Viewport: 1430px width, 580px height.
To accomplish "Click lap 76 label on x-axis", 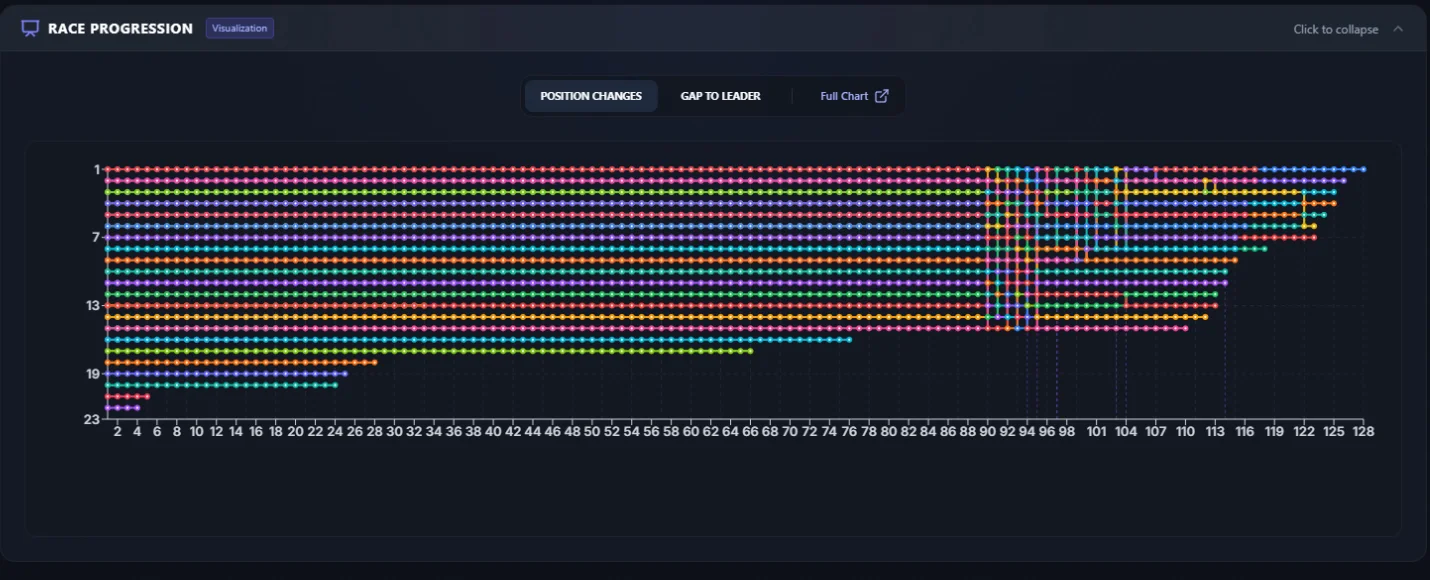I will (x=849, y=432).
